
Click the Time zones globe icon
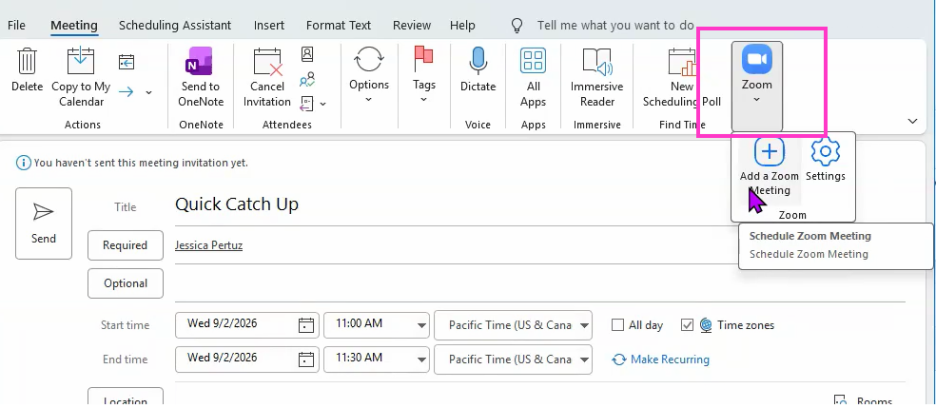(x=706, y=325)
